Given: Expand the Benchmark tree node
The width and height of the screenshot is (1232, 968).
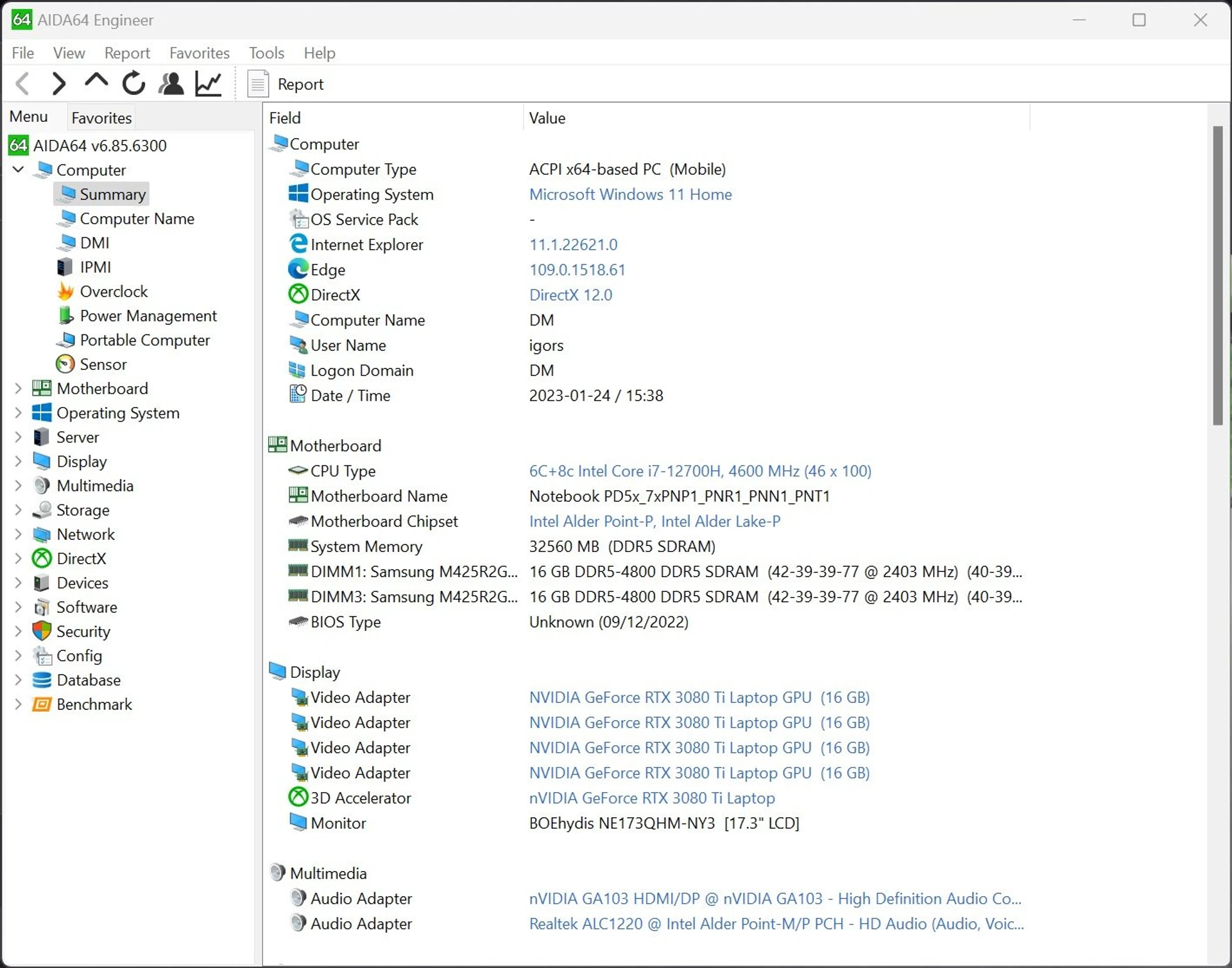Looking at the screenshot, I should 18,704.
